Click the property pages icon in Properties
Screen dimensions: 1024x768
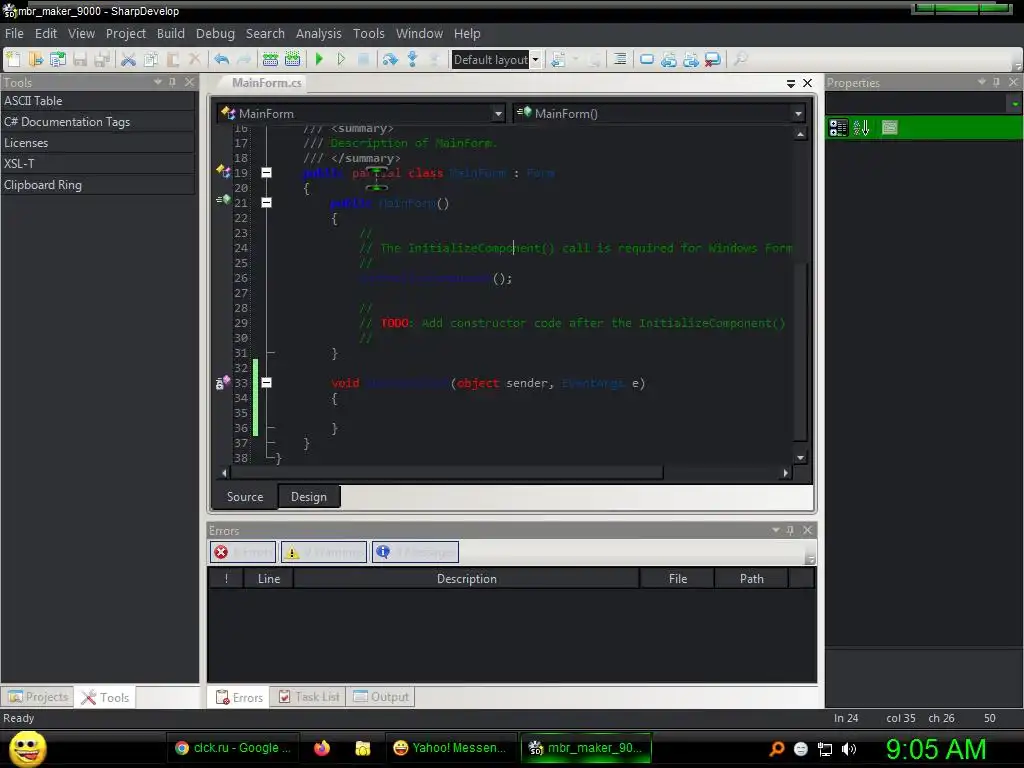[889, 127]
